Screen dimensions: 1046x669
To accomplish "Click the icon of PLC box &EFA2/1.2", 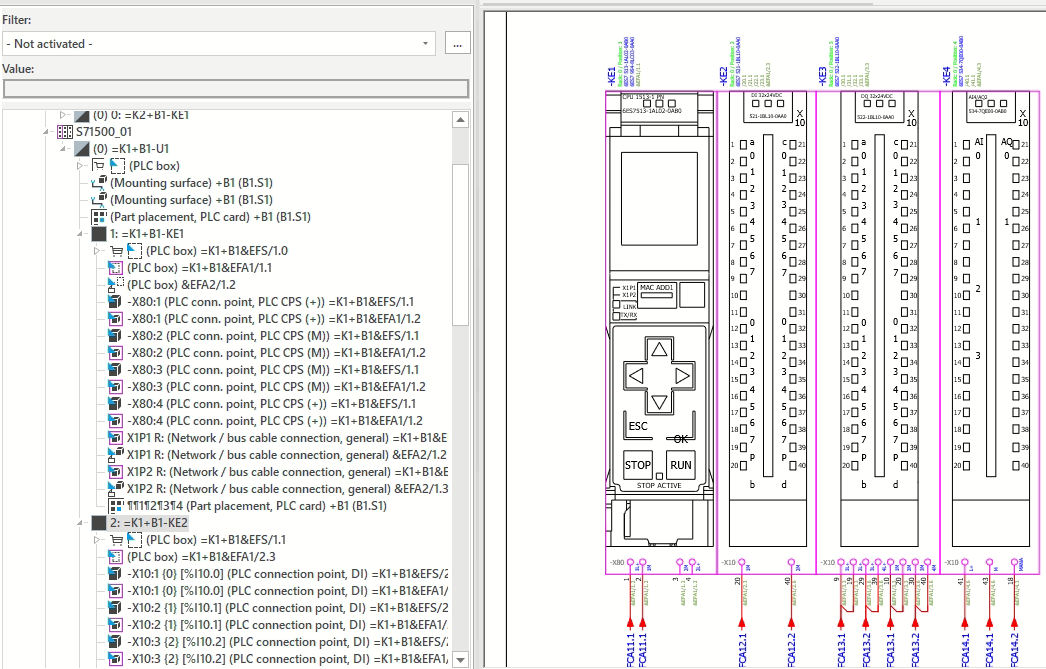I will (x=115, y=284).
